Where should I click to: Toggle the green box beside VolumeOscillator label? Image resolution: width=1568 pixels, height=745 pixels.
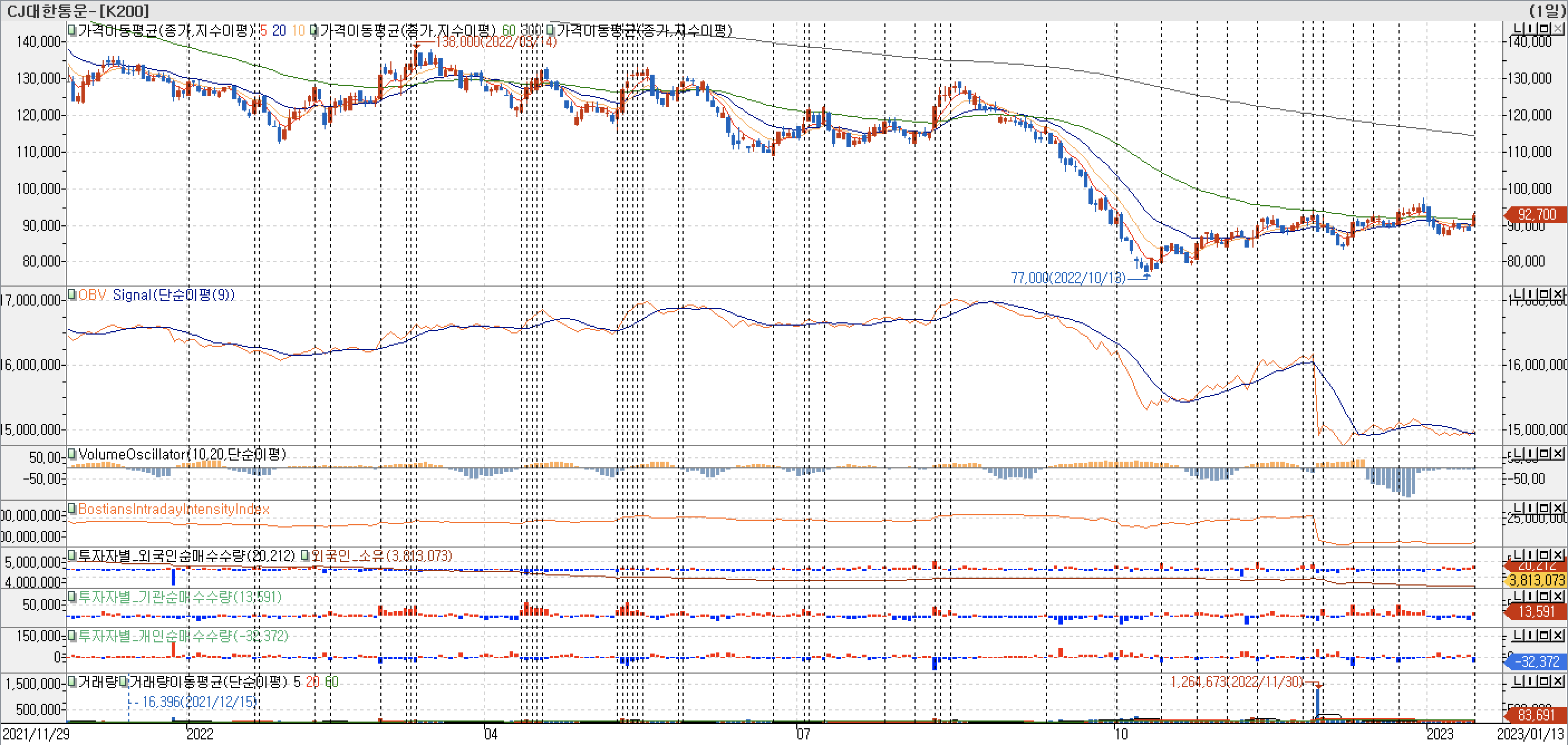[x=72, y=454]
